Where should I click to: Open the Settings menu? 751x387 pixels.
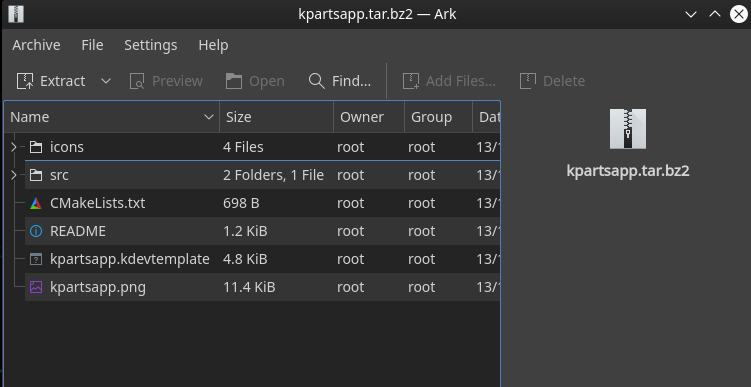(150, 45)
